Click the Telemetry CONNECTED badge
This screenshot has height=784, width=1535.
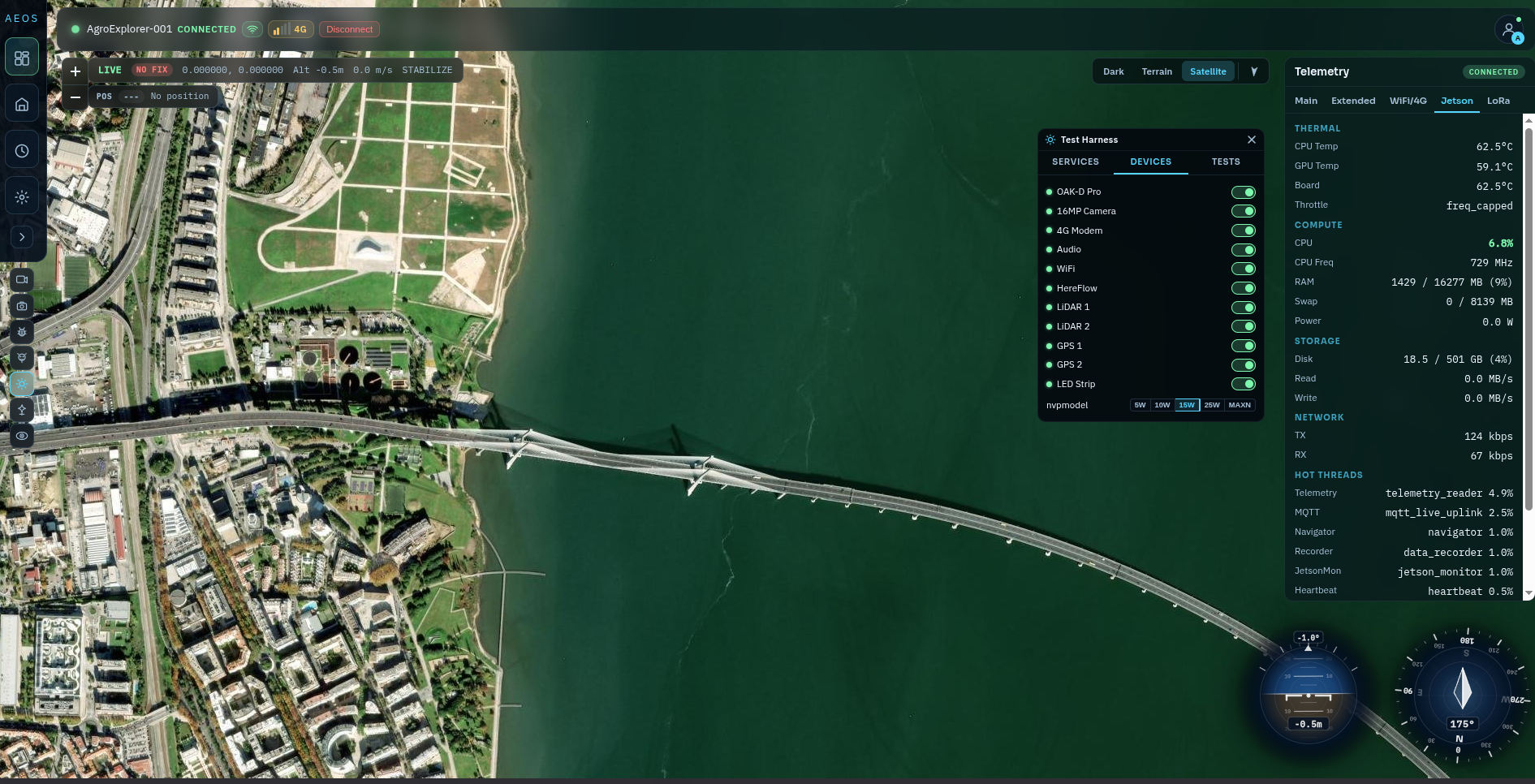(1493, 71)
